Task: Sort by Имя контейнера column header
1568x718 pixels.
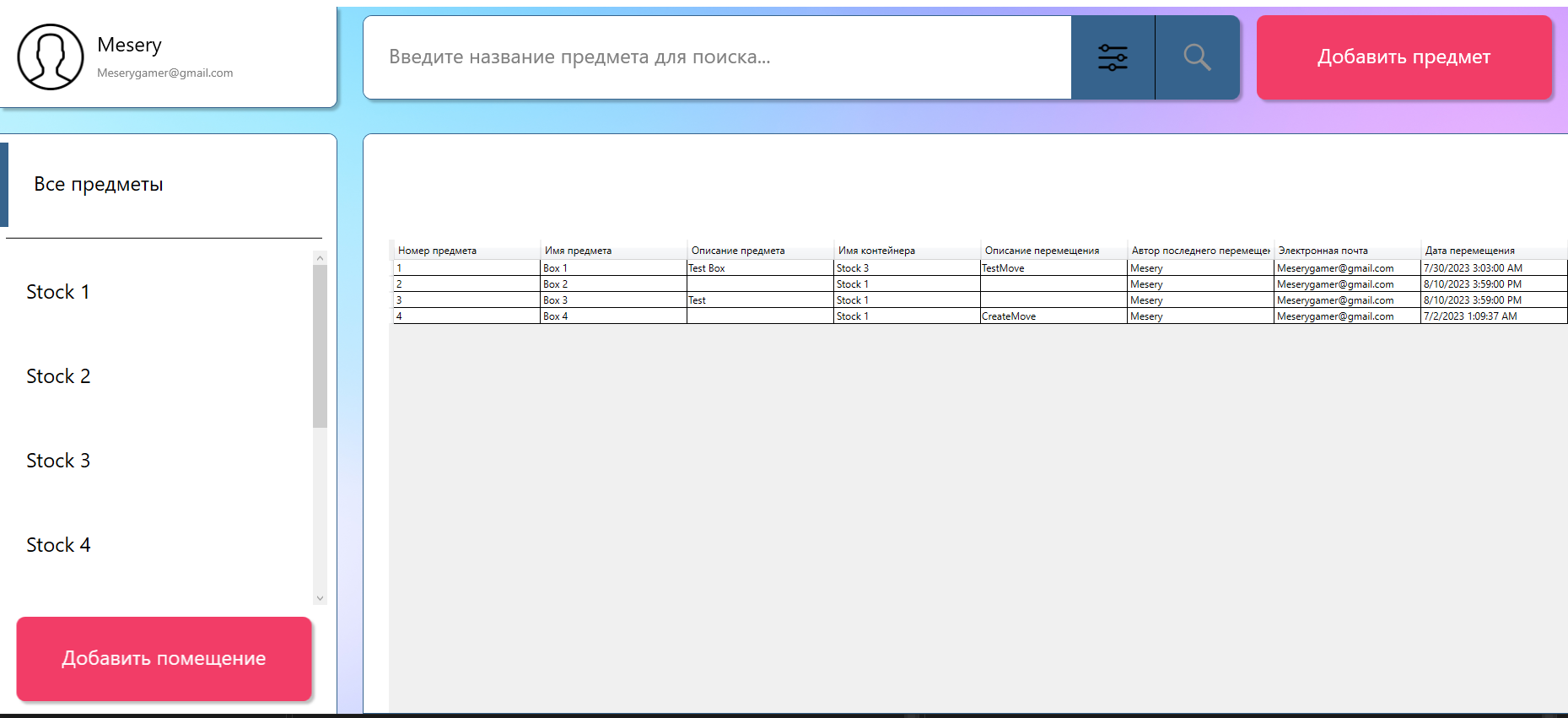Action: point(907,251)
